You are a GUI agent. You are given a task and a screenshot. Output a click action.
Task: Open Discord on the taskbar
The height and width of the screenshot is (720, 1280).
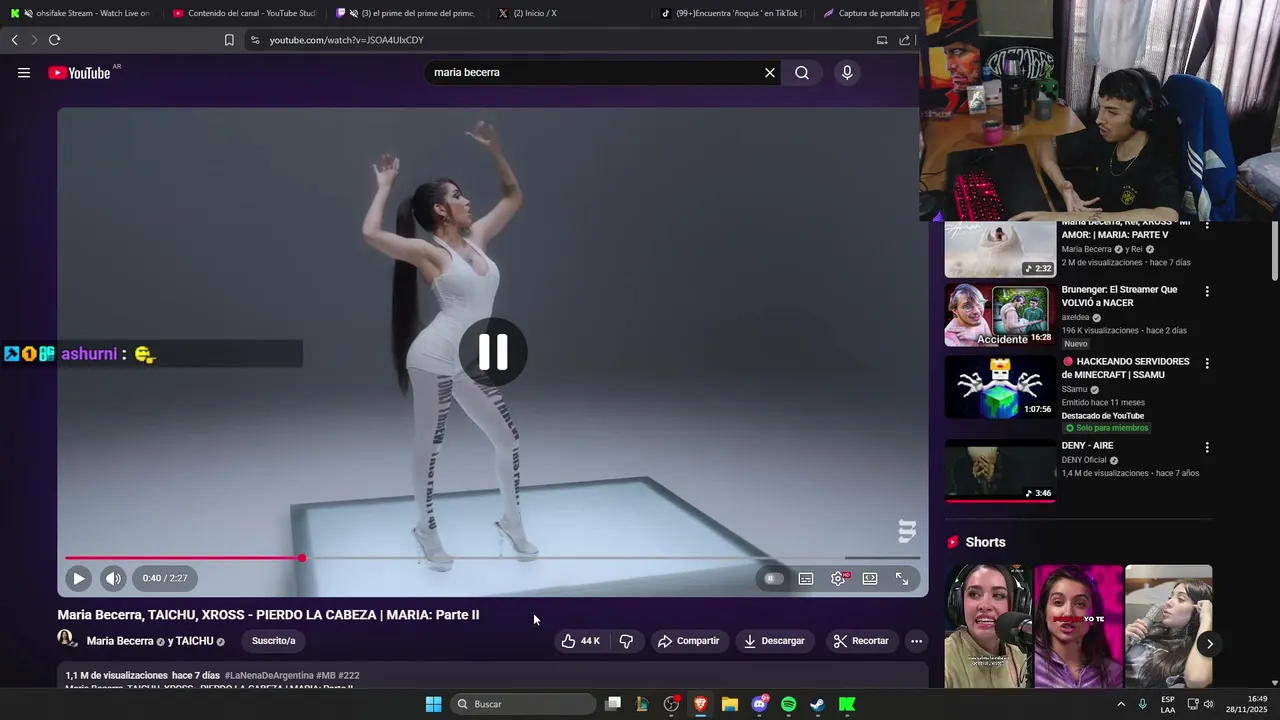click(760, 704)
